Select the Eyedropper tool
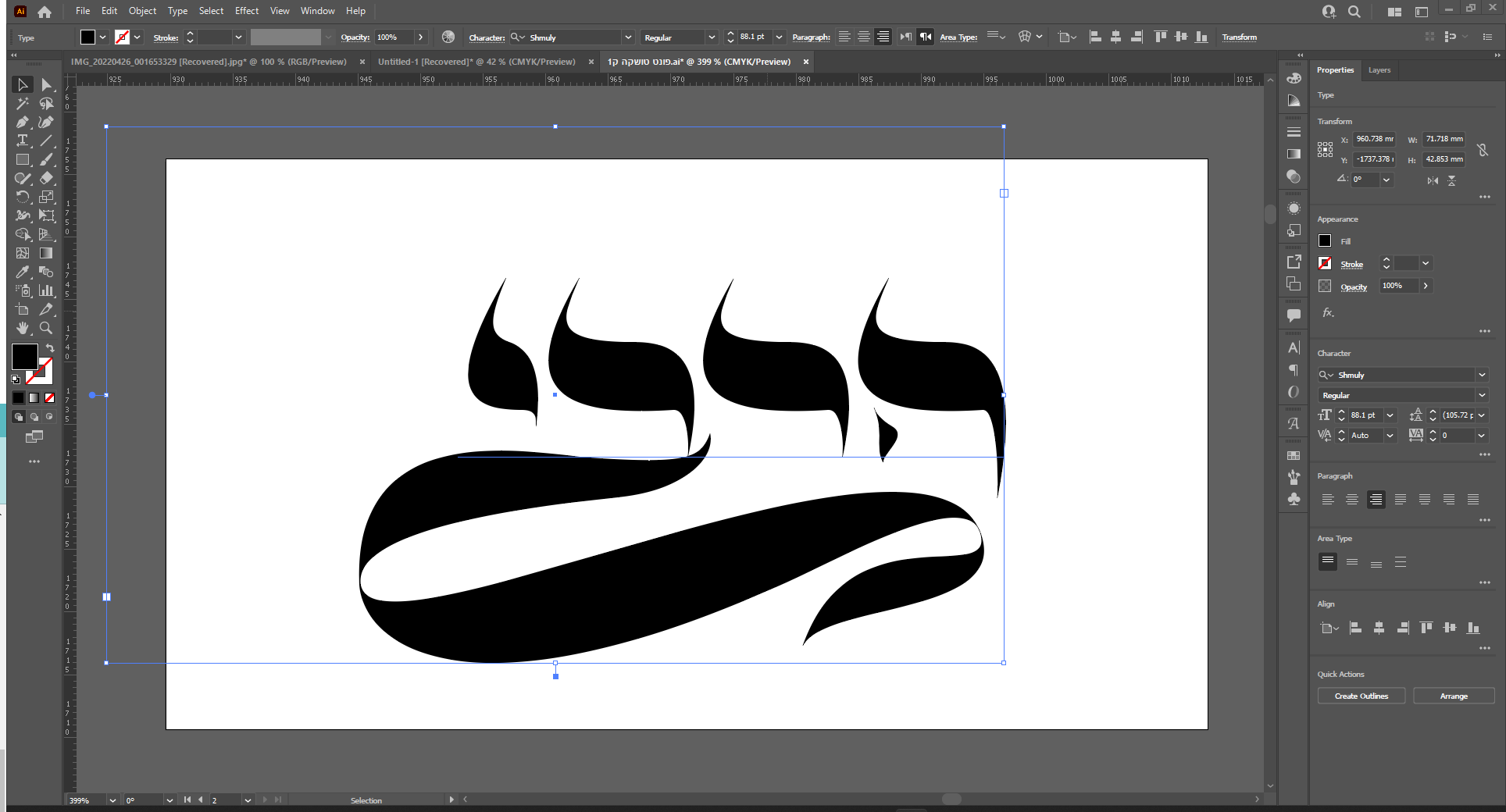The width and height of the screenshot is (1506, 812). 23,272
